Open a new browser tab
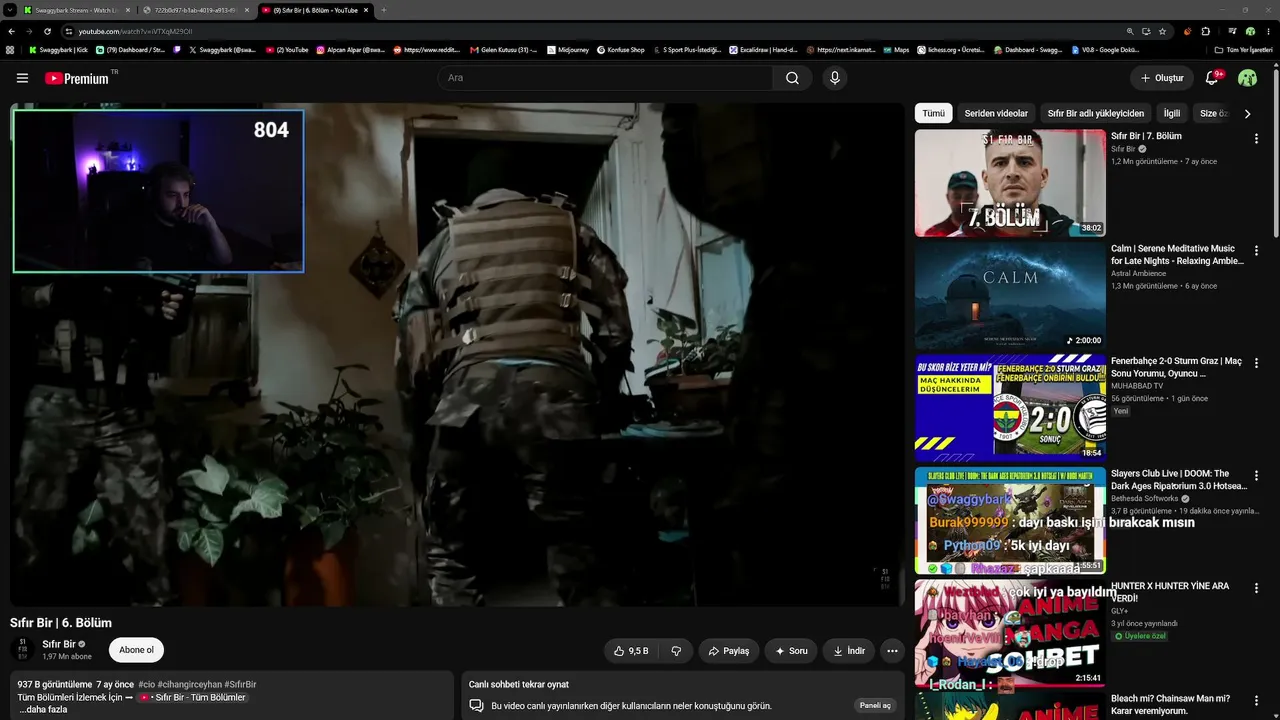This screenshot has height=720, width=1280. tap(384, 10)
